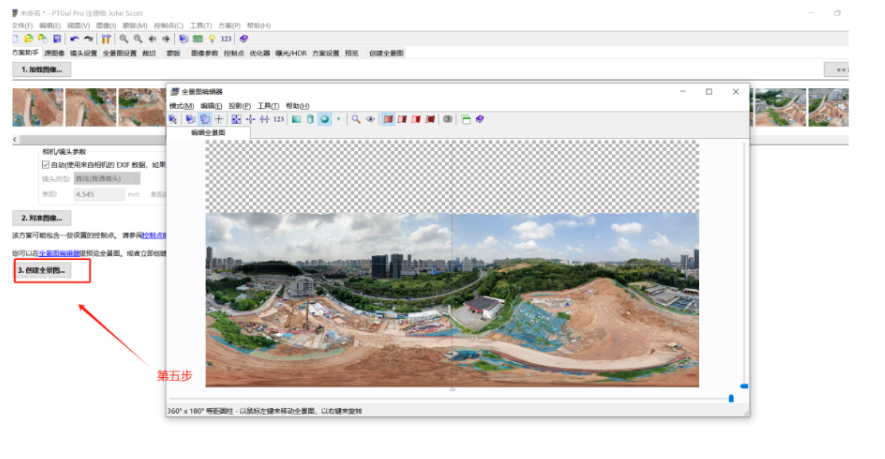The width and height of the screenshot is (885, 459).
Task: Toggle automatic EXIF data checkbox
Action: coord(46,165)
